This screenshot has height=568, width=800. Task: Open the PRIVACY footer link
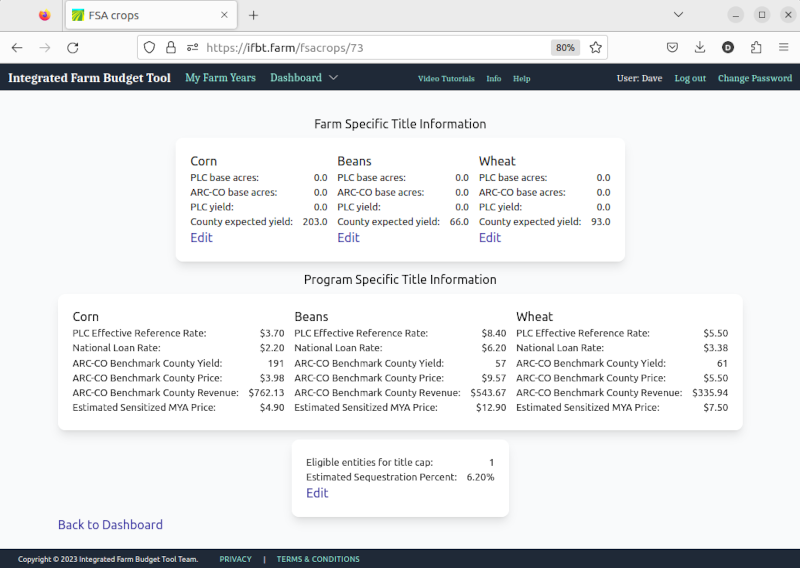click(236, 559)
